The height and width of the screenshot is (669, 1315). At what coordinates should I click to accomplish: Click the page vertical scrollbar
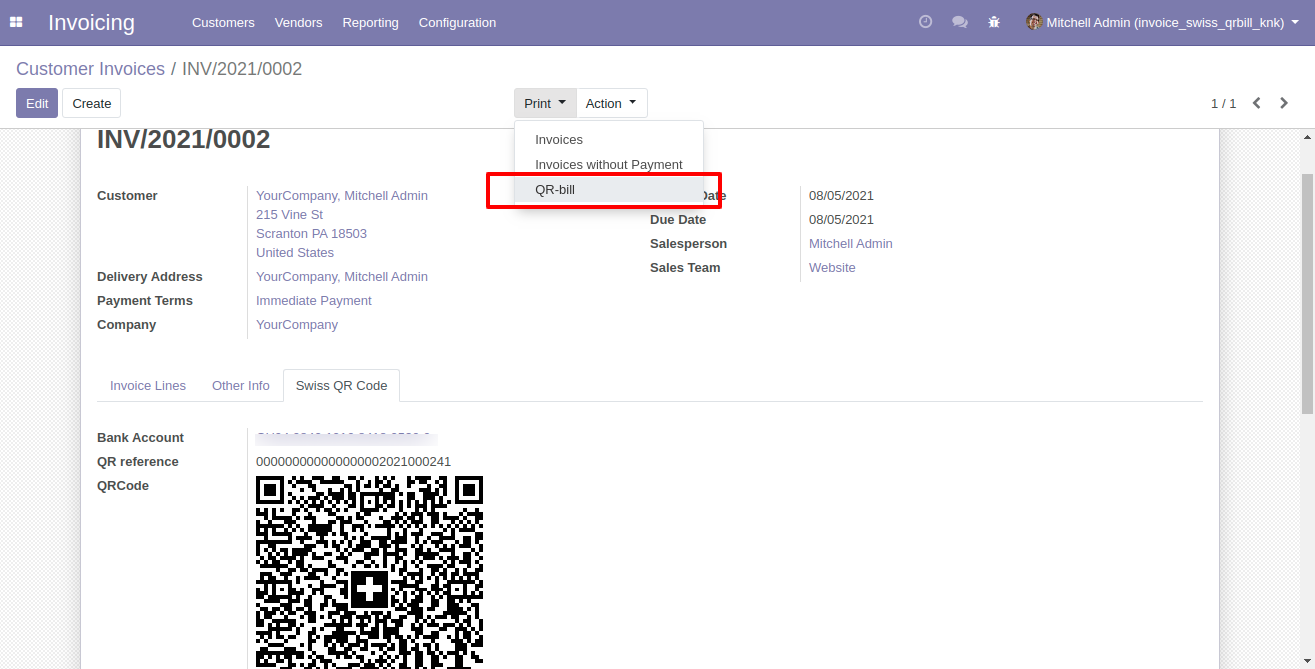coord(1307,293)
